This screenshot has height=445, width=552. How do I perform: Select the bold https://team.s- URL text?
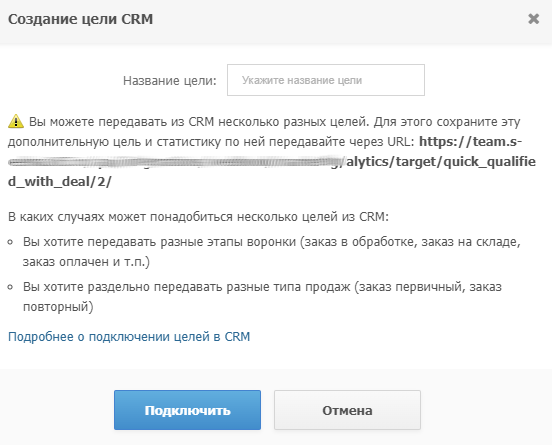click(x=470, y=141)
